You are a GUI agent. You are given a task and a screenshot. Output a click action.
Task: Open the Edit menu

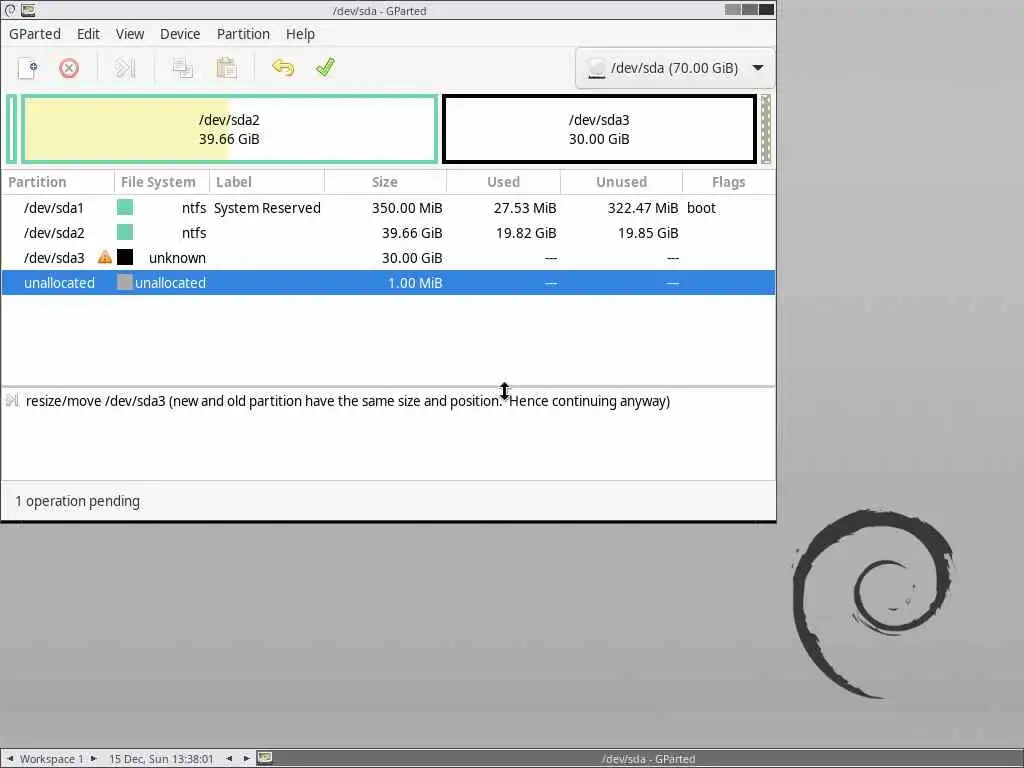pos(88,34)
